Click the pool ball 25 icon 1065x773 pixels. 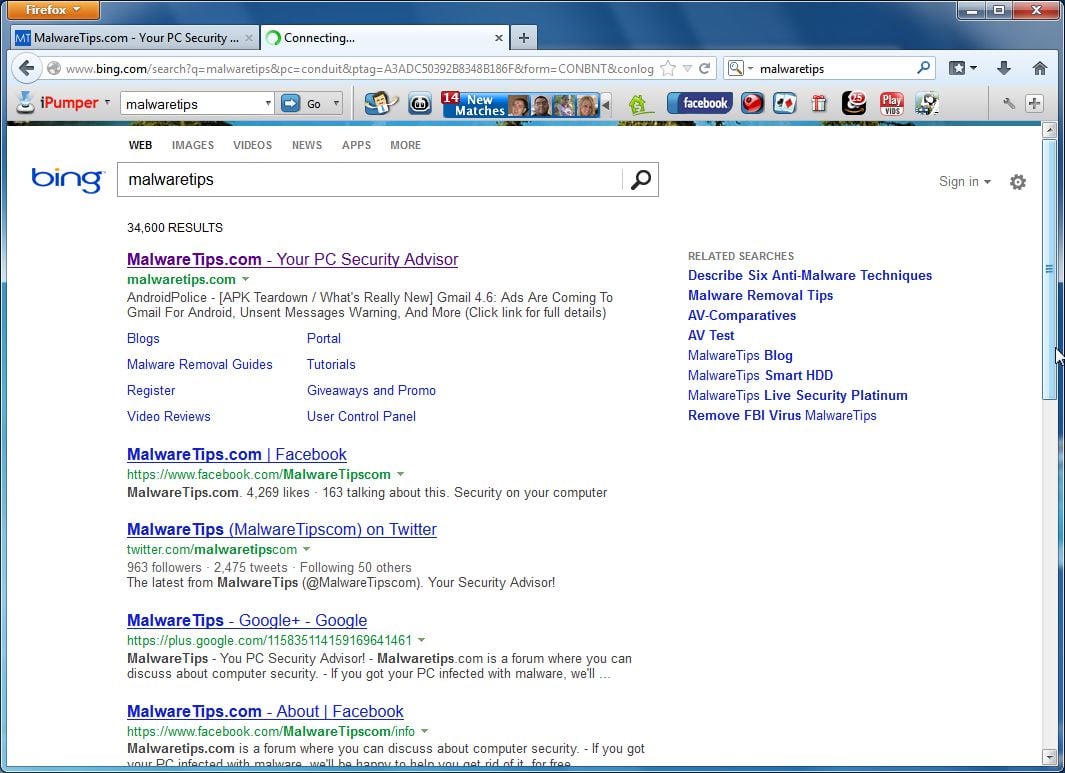click(854, 103)
